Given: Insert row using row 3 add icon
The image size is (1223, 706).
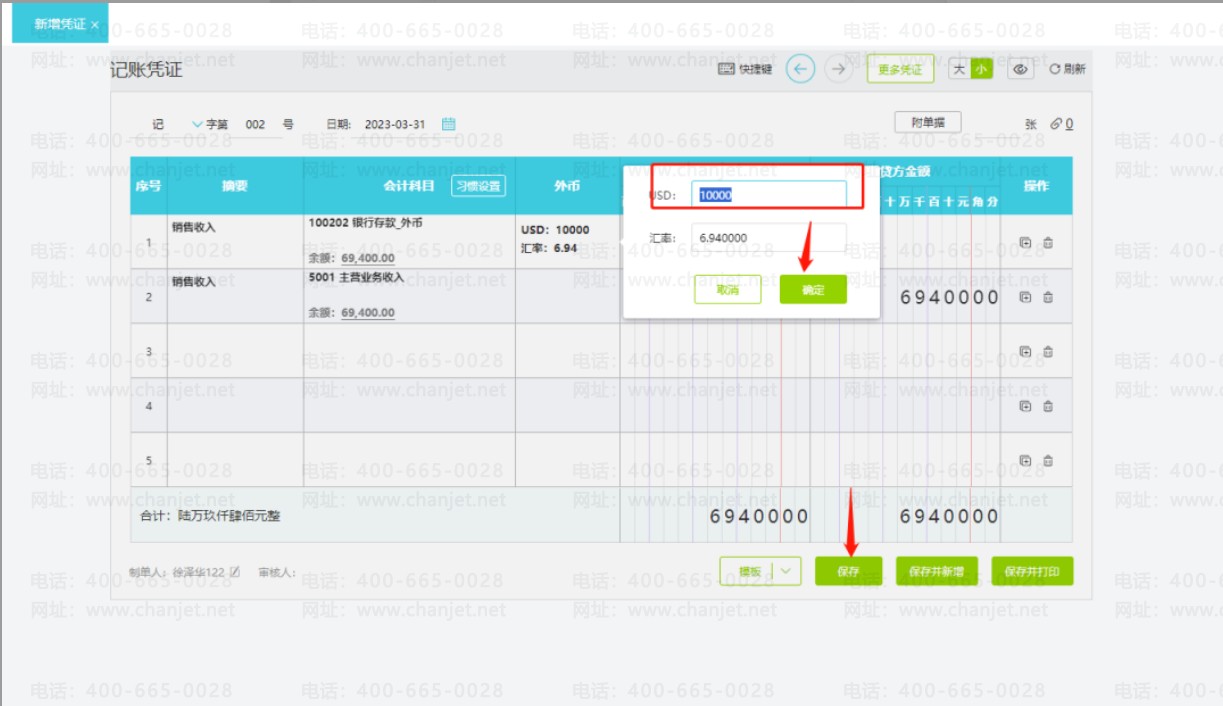Looking at the screenshot, I should (1025, 351).
